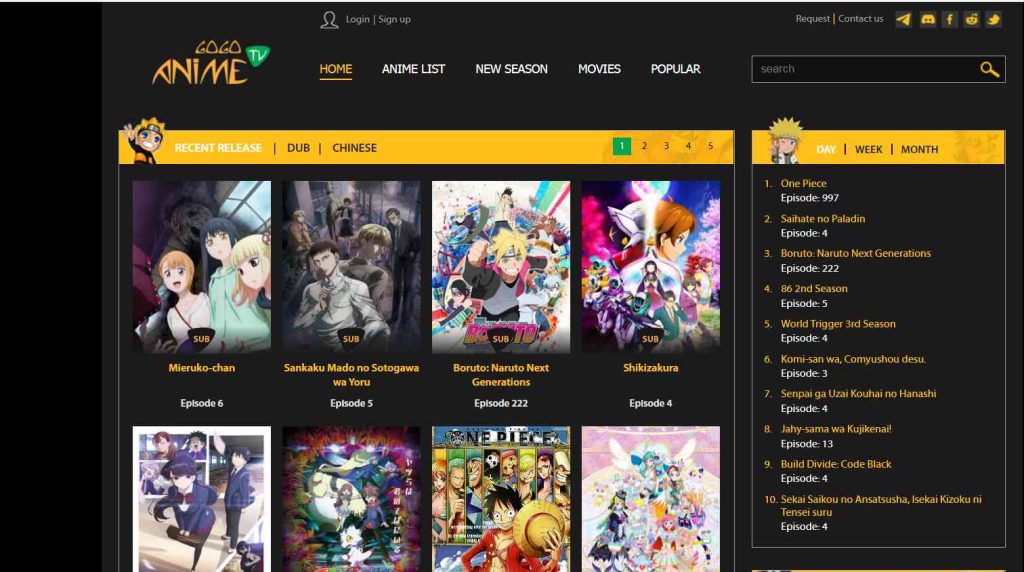
Task: Click Boruto: Naruto Next Generations card title
Action: pyautogui.click(x=501, y=375)
